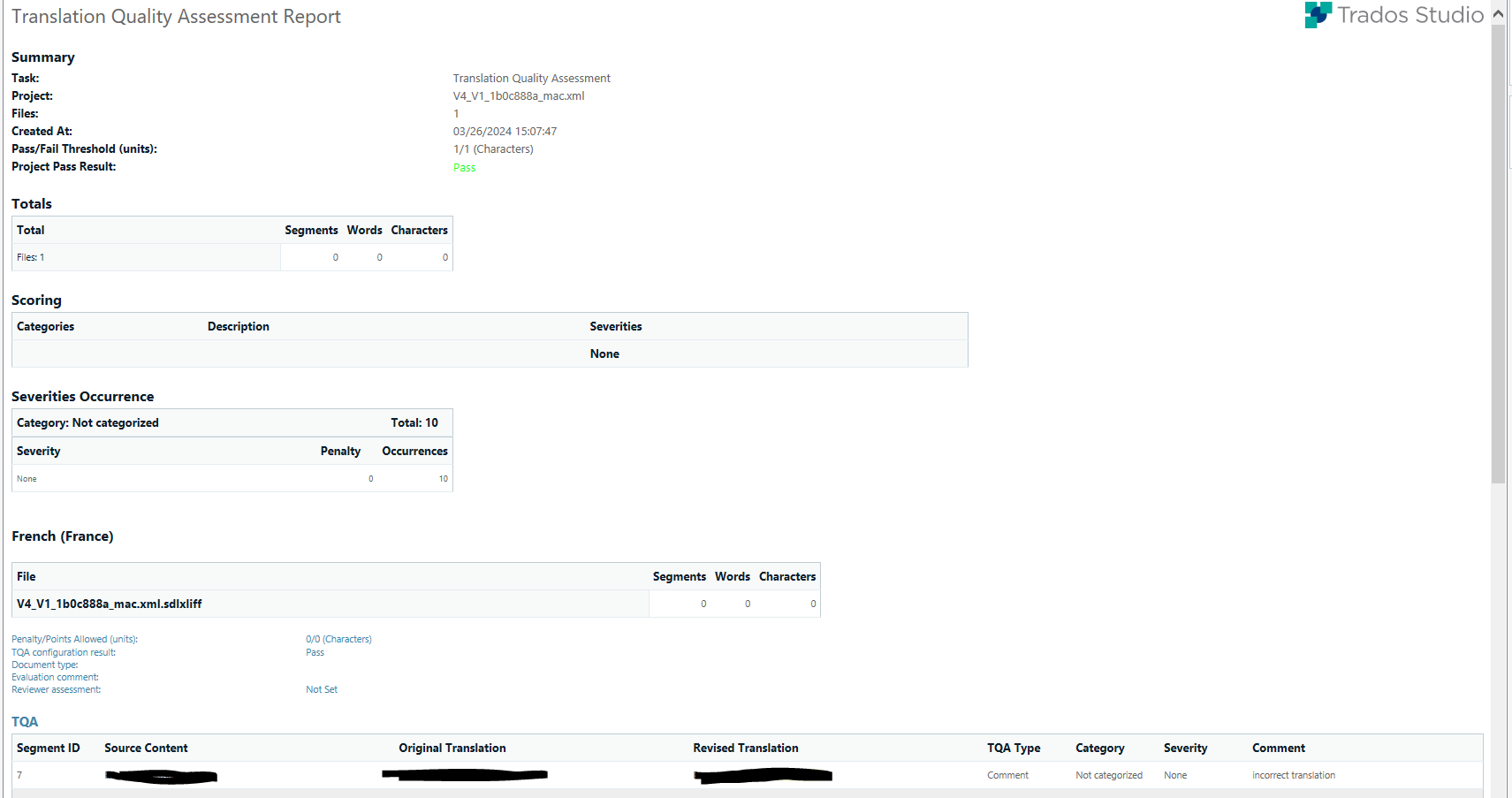Click the Segments column header in Totals
The height and width of the screenshot is (798, 1512).
[311, 230]
